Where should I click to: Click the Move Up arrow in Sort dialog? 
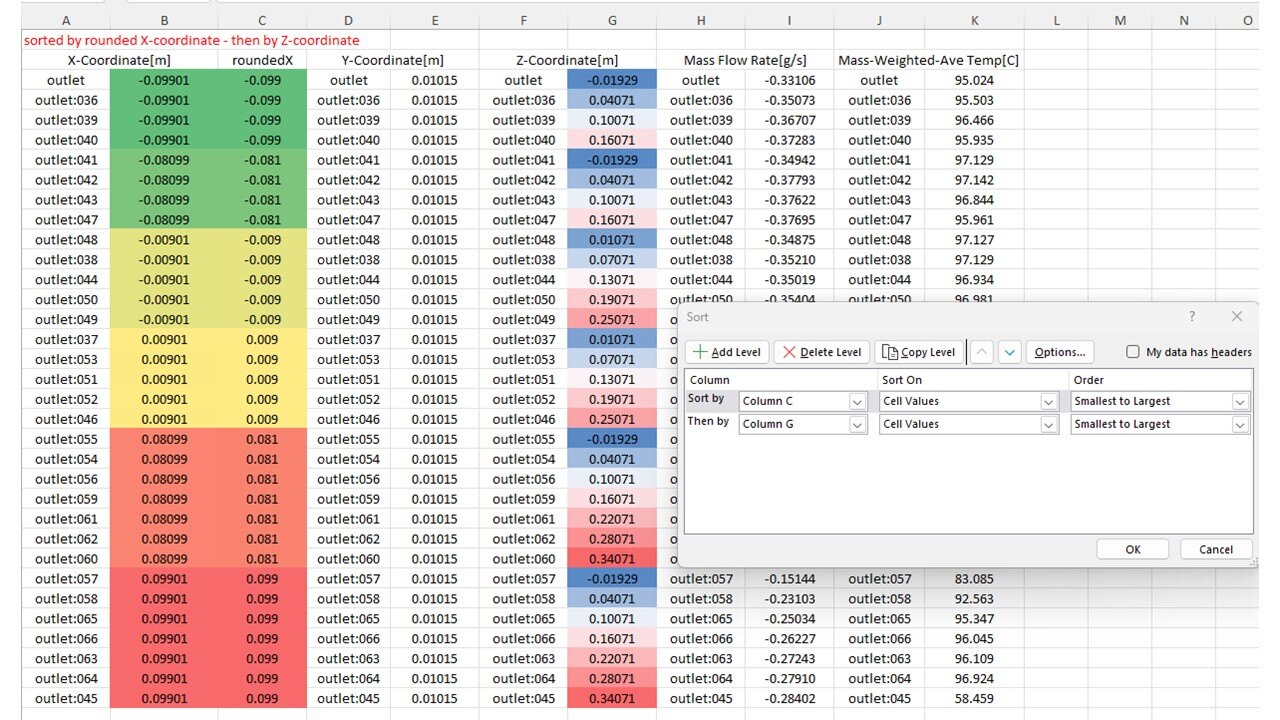983,352
